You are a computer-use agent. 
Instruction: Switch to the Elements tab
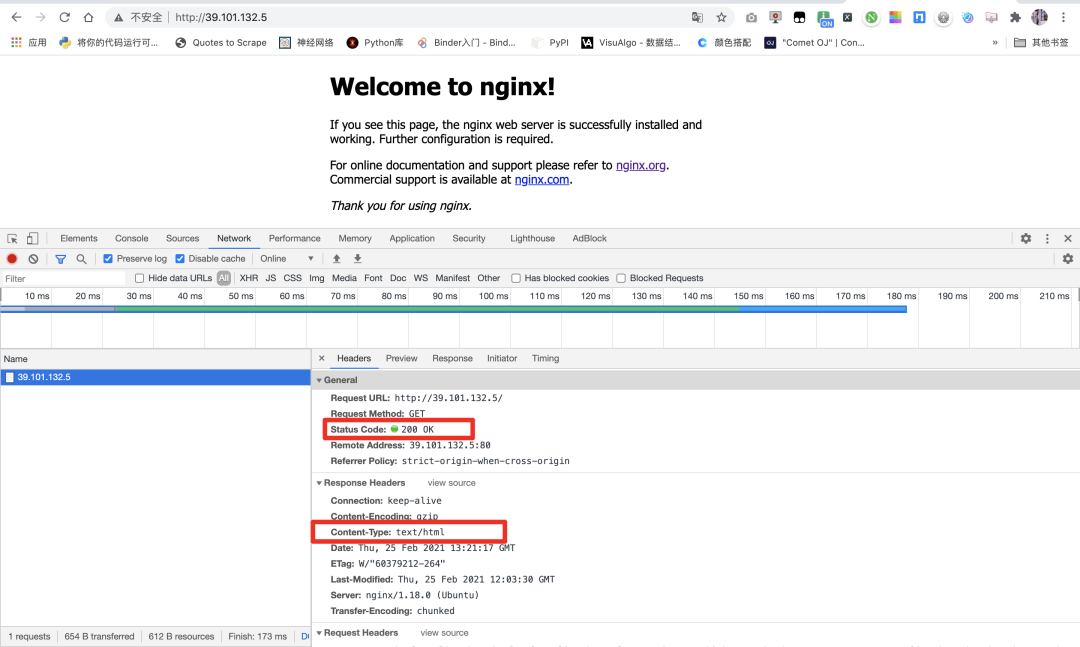click(x=79, y=238)
